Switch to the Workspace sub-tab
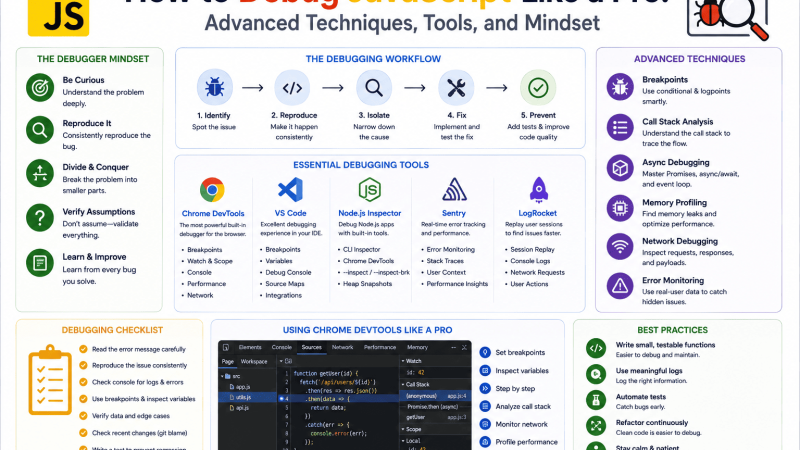 point(254,361)
